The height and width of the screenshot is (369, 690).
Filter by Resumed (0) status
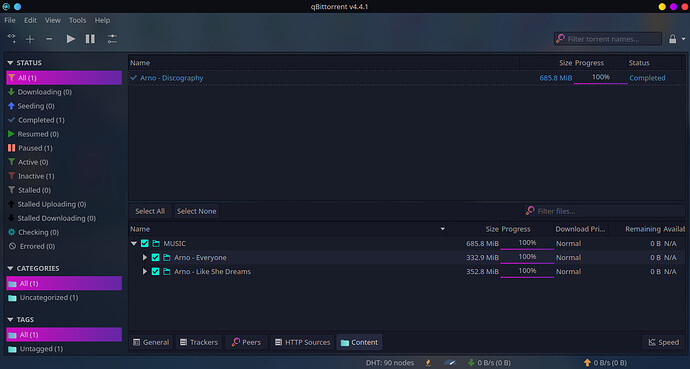click(64, 134)
